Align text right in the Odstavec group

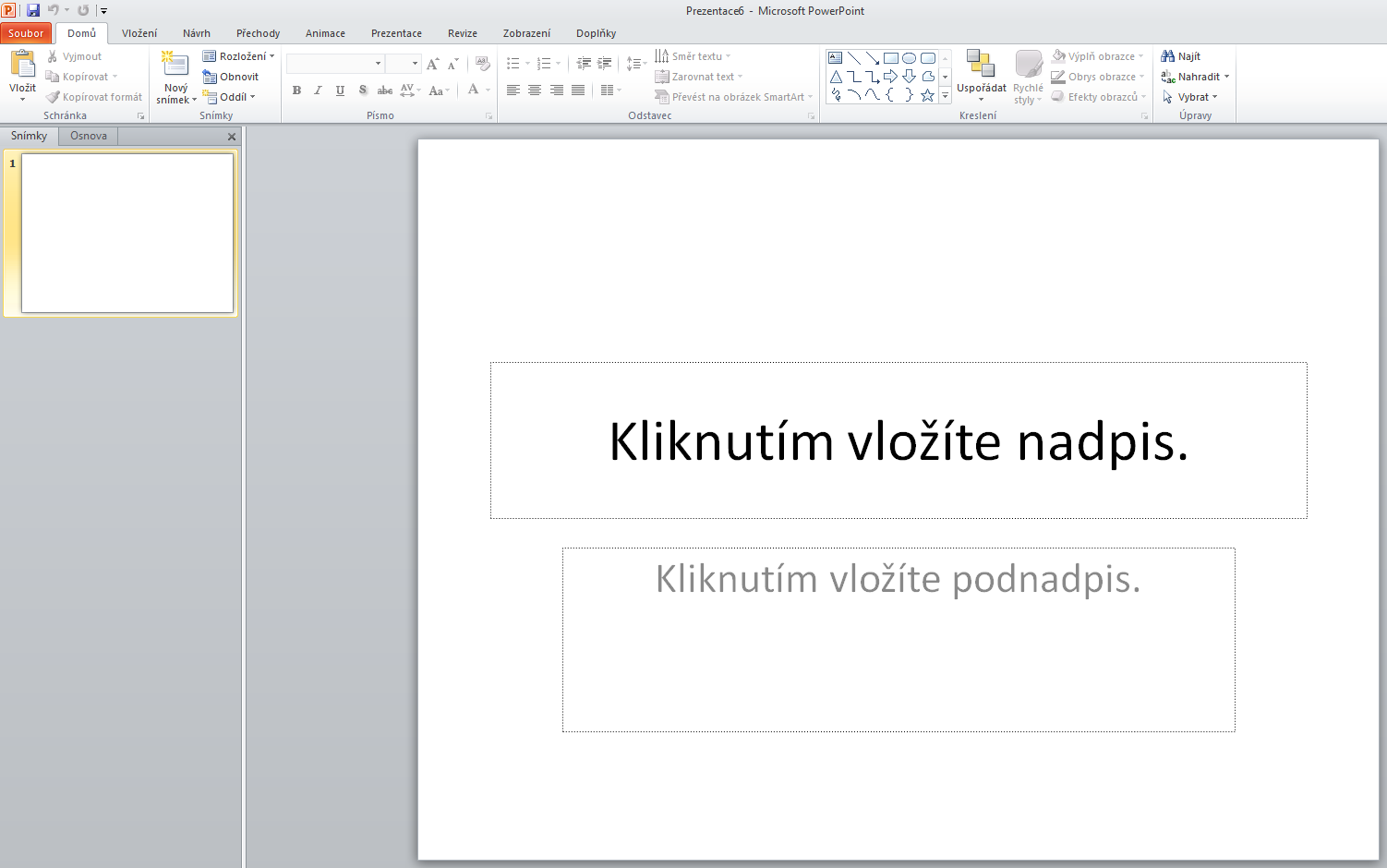coord(557,90)
